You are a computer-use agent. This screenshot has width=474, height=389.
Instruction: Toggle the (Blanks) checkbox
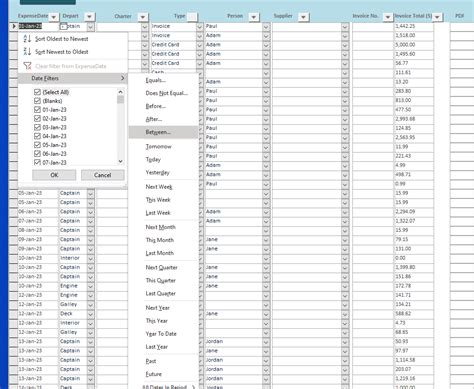point(37,101)
